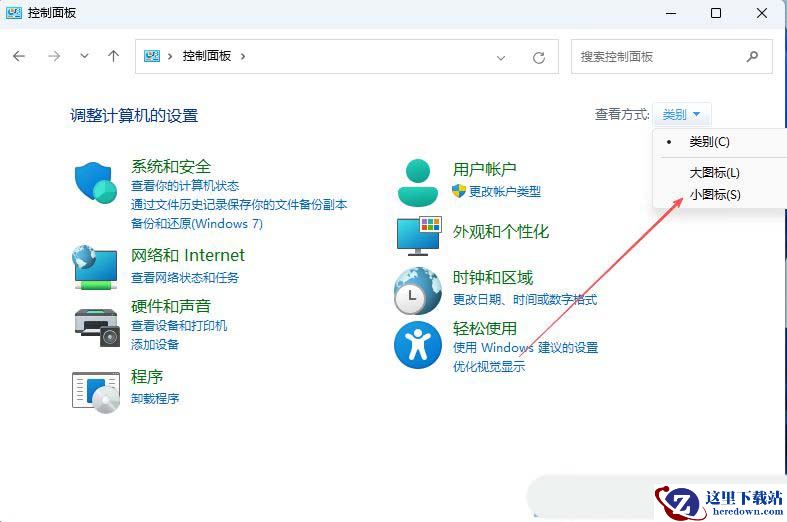Click 查看网络状态和任务 link
Image resolution: width=787 pixels, height=522 pixels.
(x=185, y=278)
